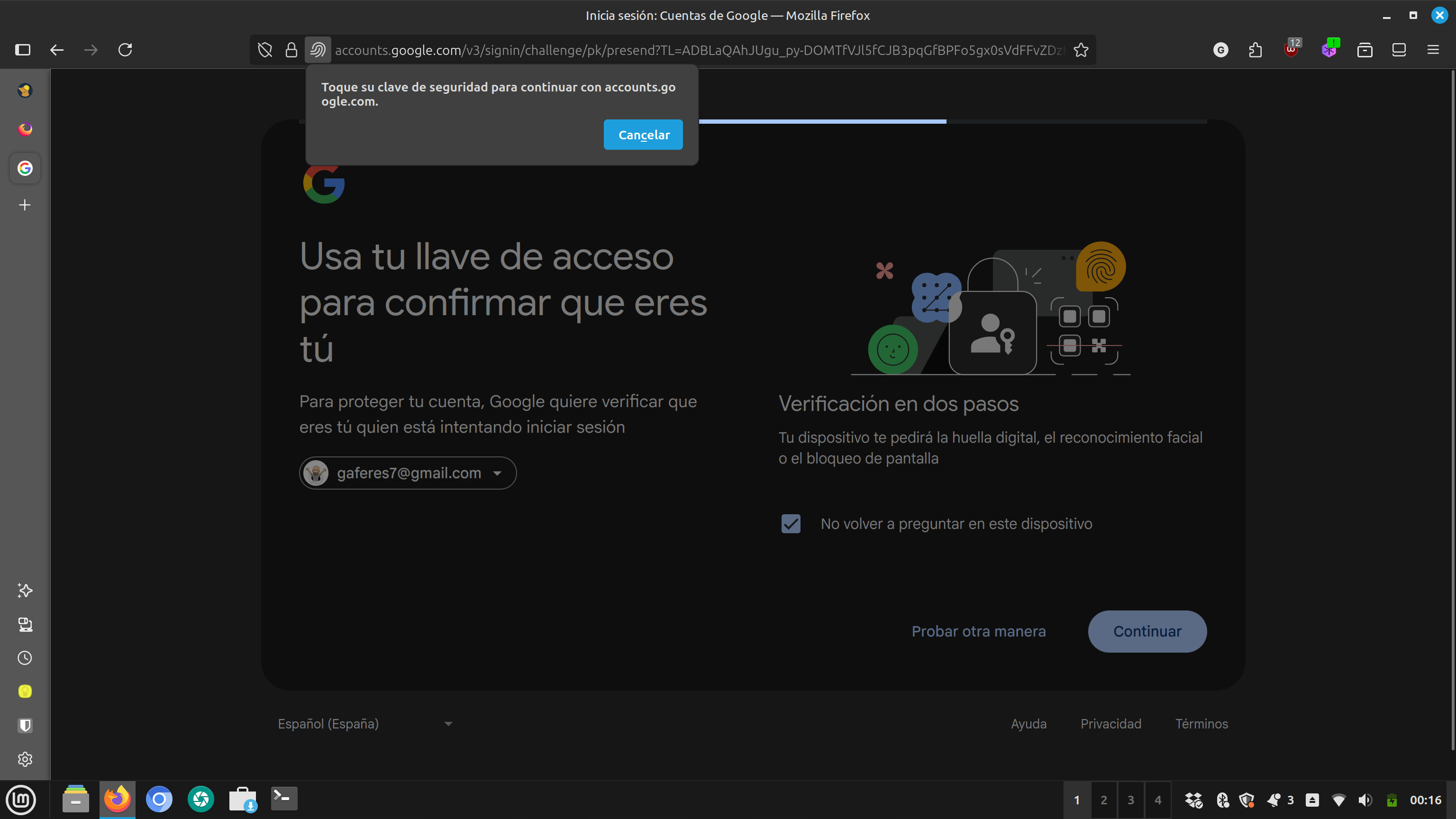Open Bluetooth tray icon
This screenshot has width=1456, height=819.
pyautogui.click(x=1222, y=800)
